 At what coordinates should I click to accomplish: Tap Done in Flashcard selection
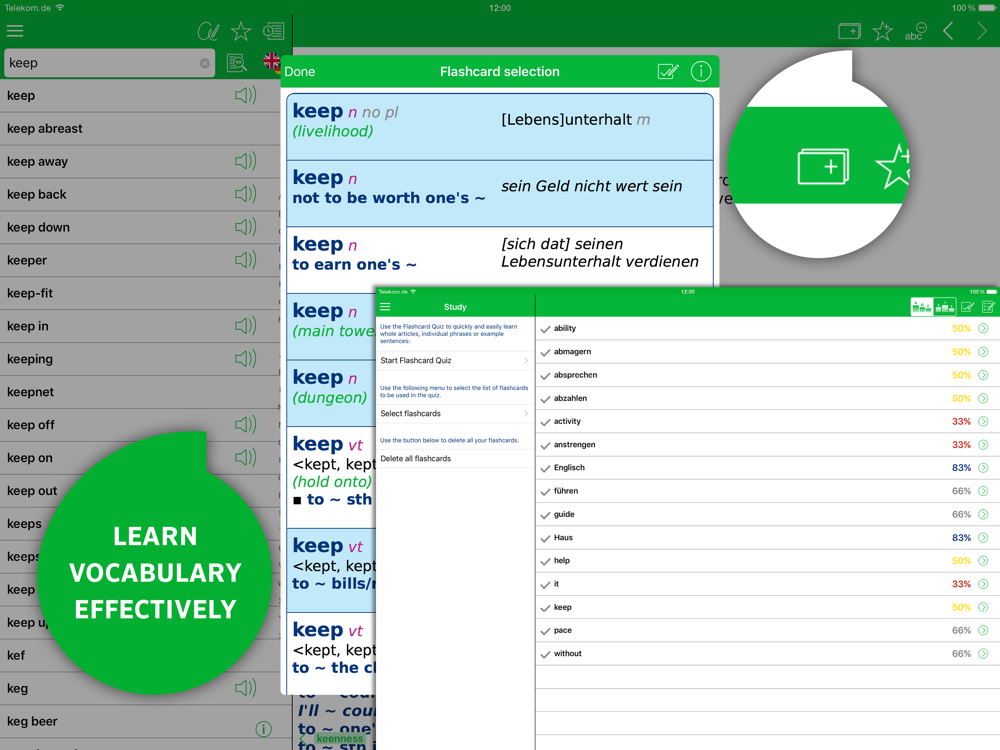(x=300, y=71)
